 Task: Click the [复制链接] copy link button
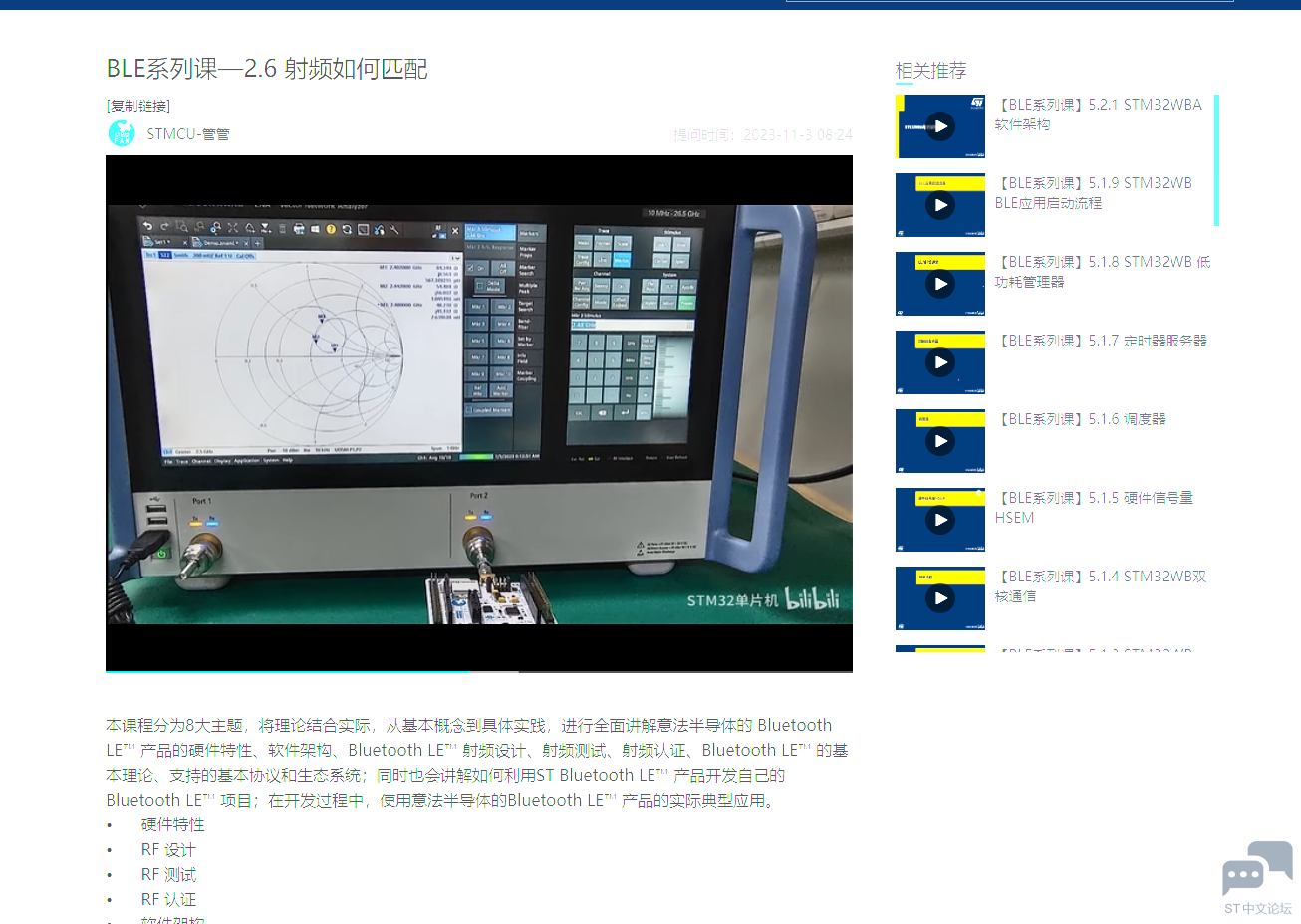tap(138, 106)
